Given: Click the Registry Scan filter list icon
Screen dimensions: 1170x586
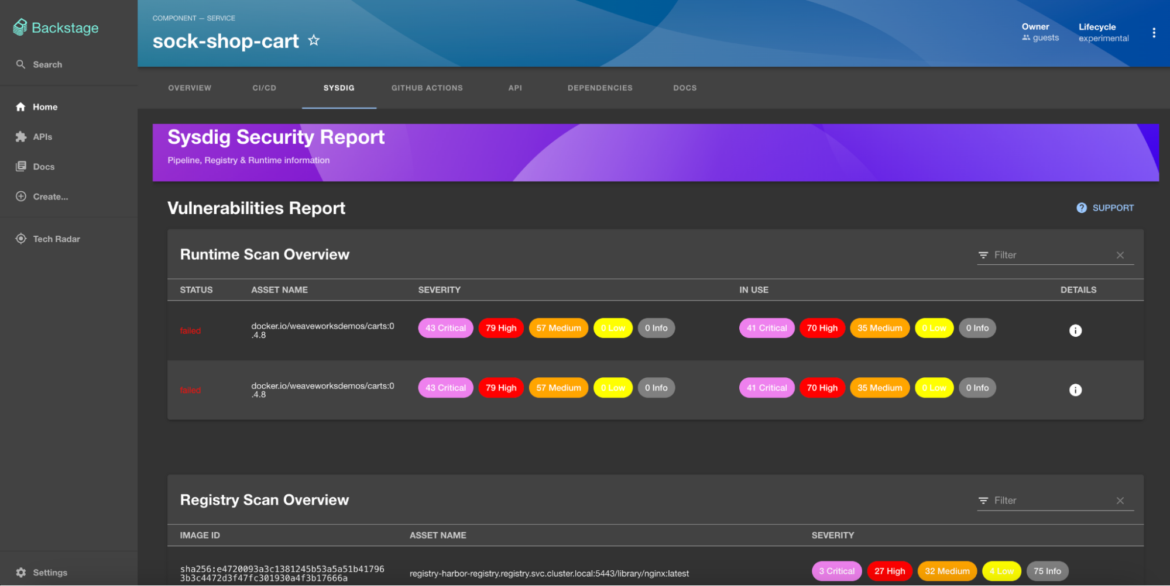Looking at the screenshot, I should tap(983, 501).
